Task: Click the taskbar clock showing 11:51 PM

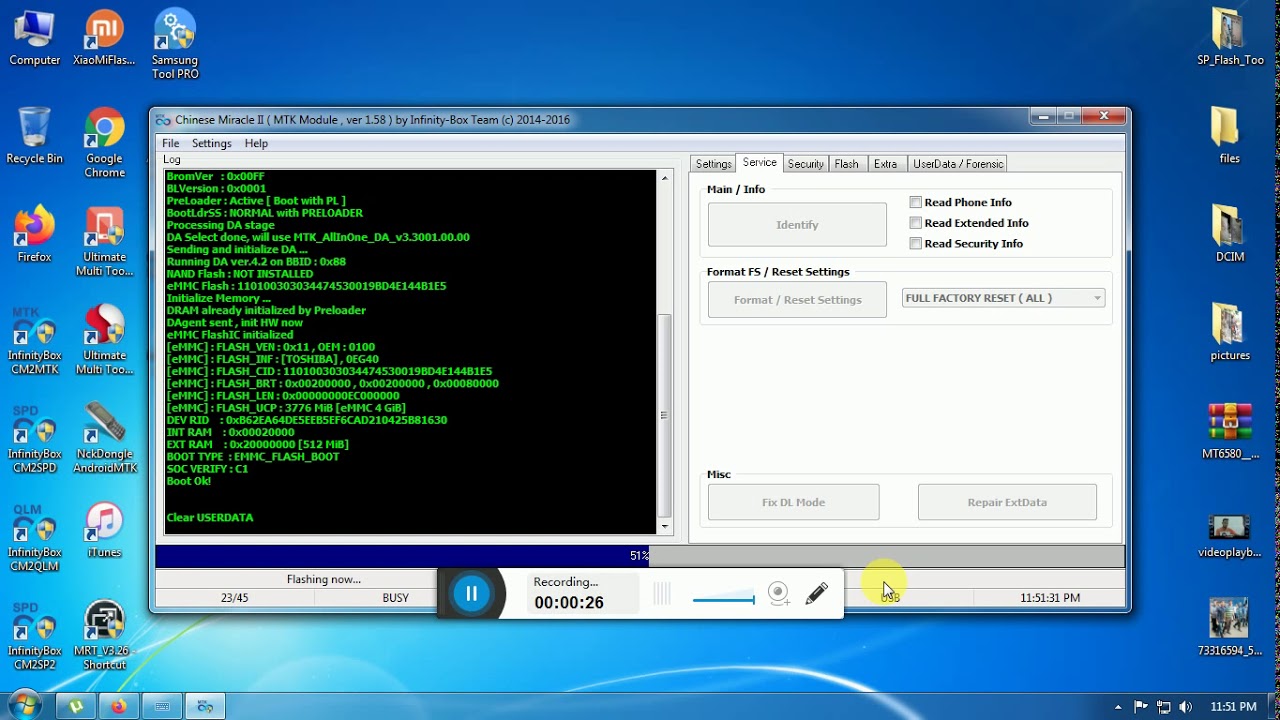Action: (x=1233, y=706)
